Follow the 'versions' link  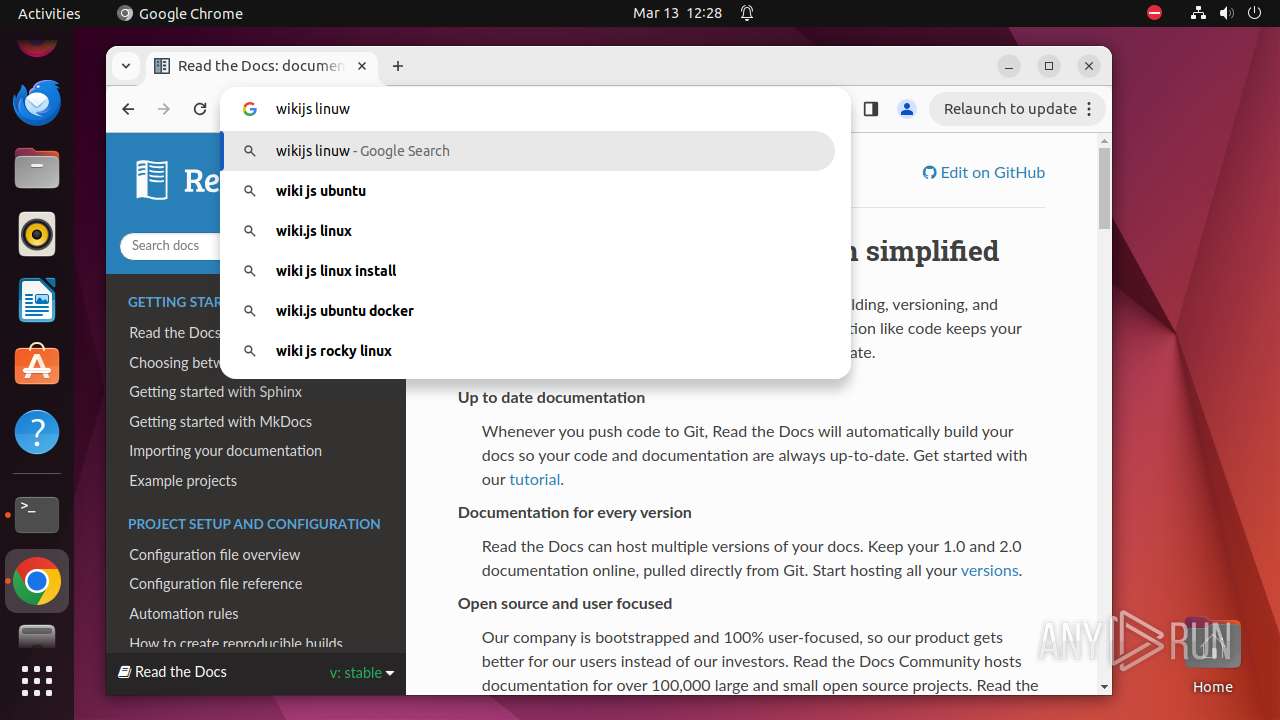[x=989, y=571]
